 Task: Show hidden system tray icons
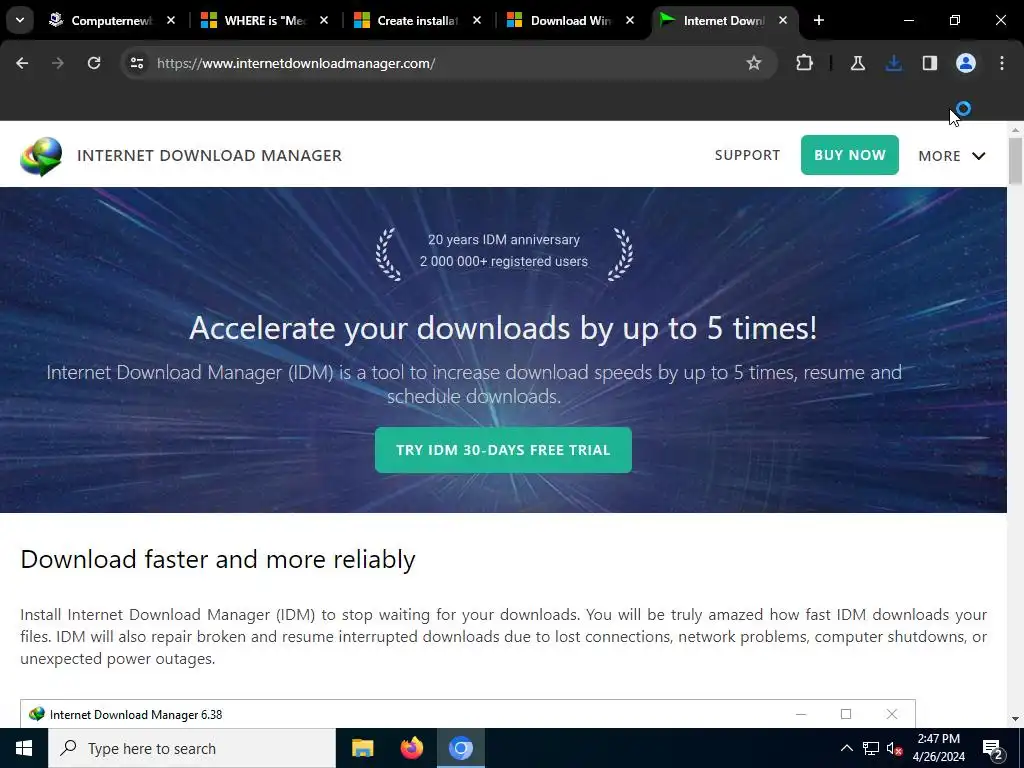pyautogui.click(x=846, y=748)
